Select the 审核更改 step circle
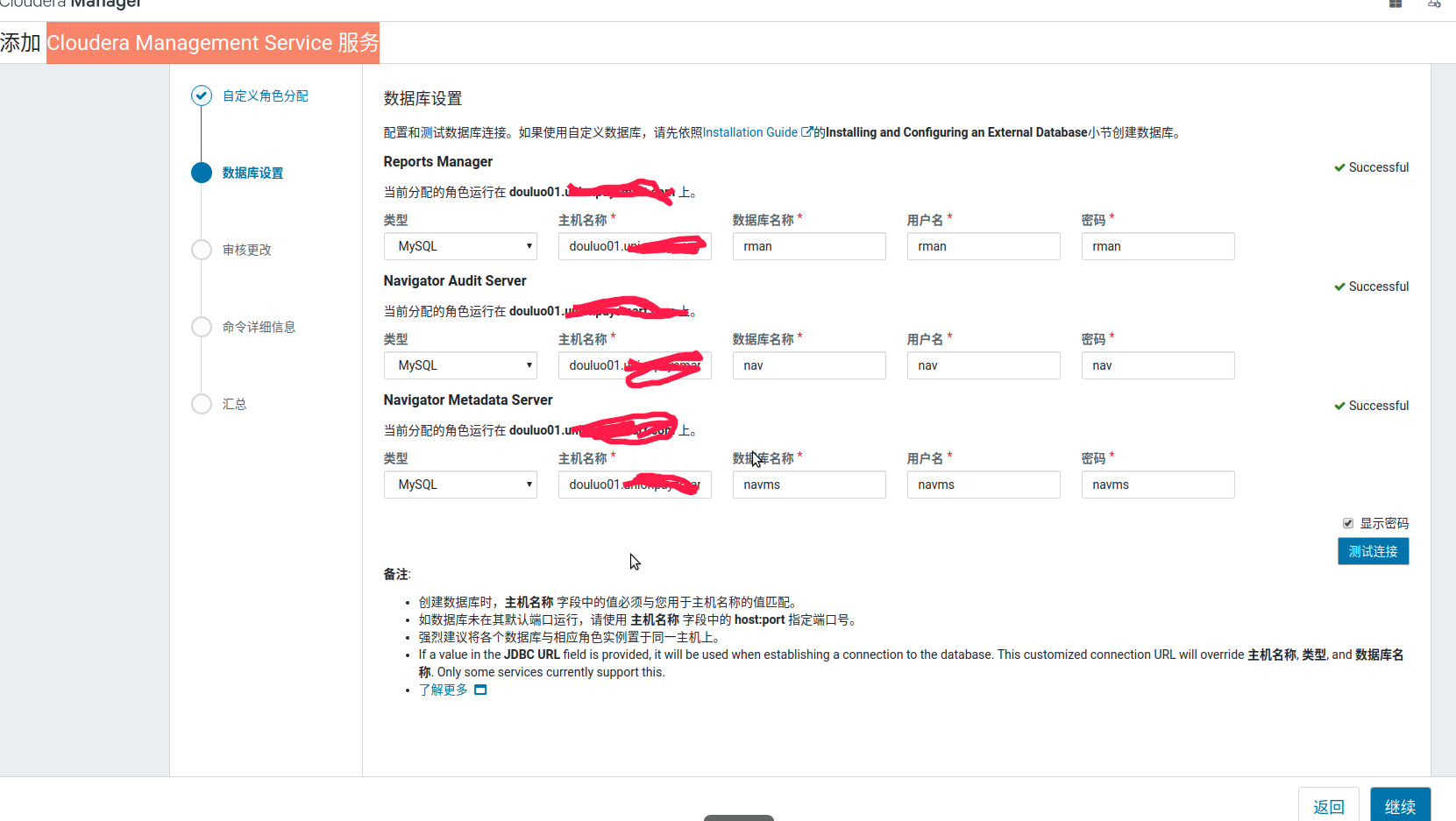The width and height of the screenshot is (1456, 821). point(202,250)
